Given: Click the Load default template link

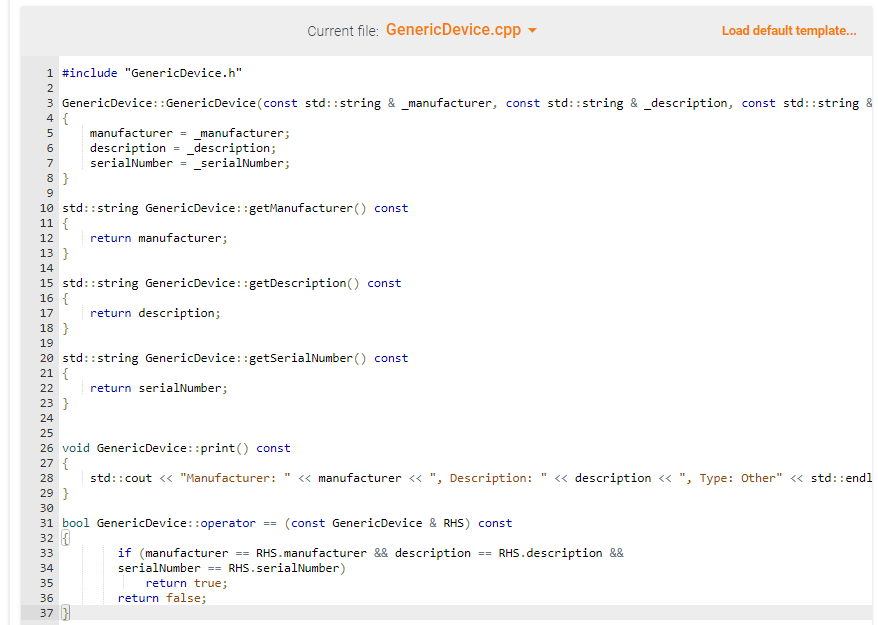Looking at the screenshot, I should (789, 30).
